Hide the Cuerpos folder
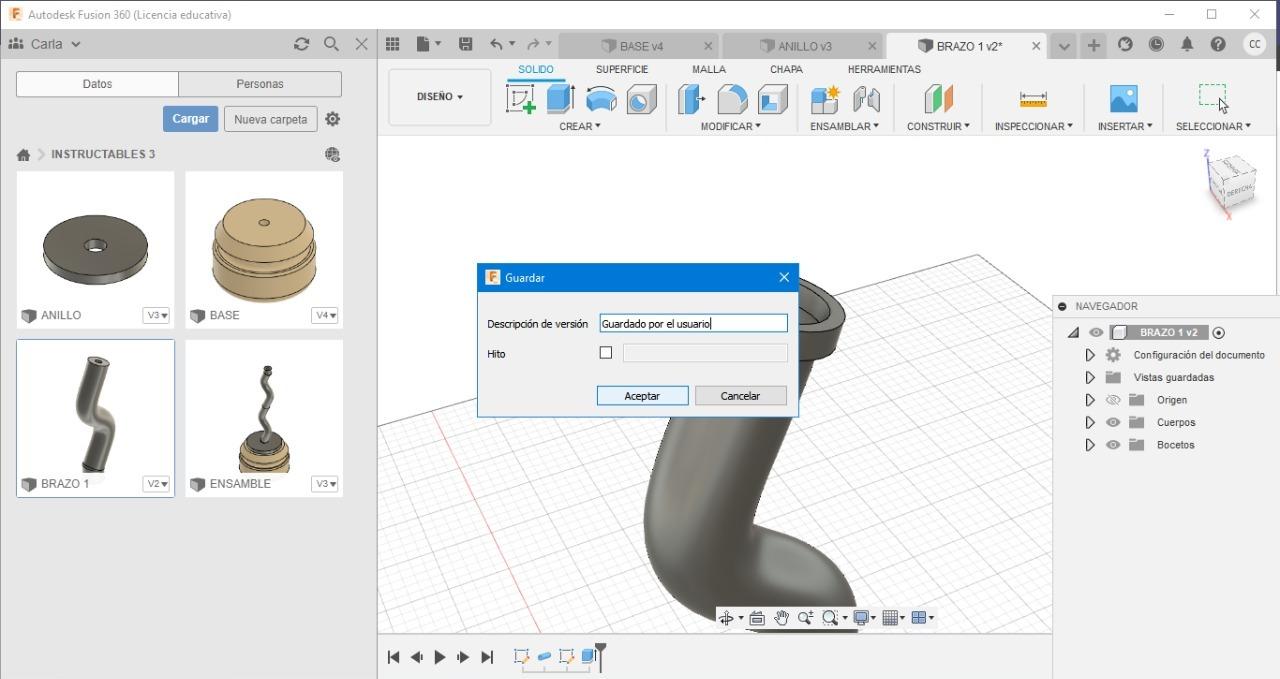This screenshot has width=1280, height=679. tap(1113, 422)
